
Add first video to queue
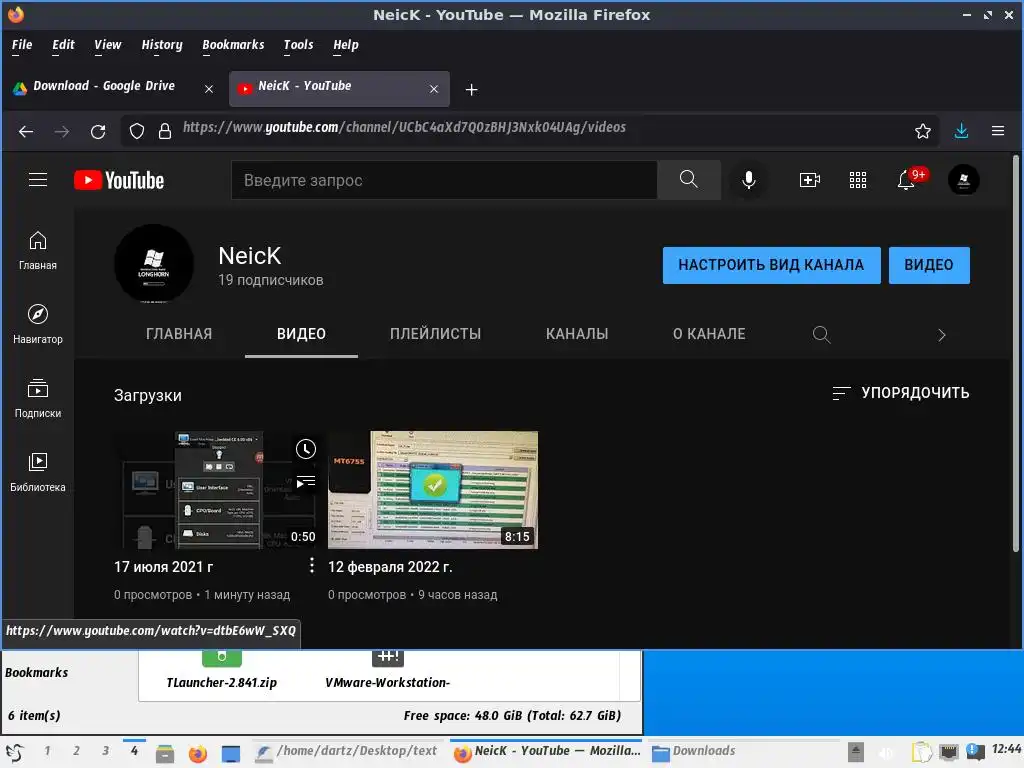pyautogui.click(x=306, y=482)
